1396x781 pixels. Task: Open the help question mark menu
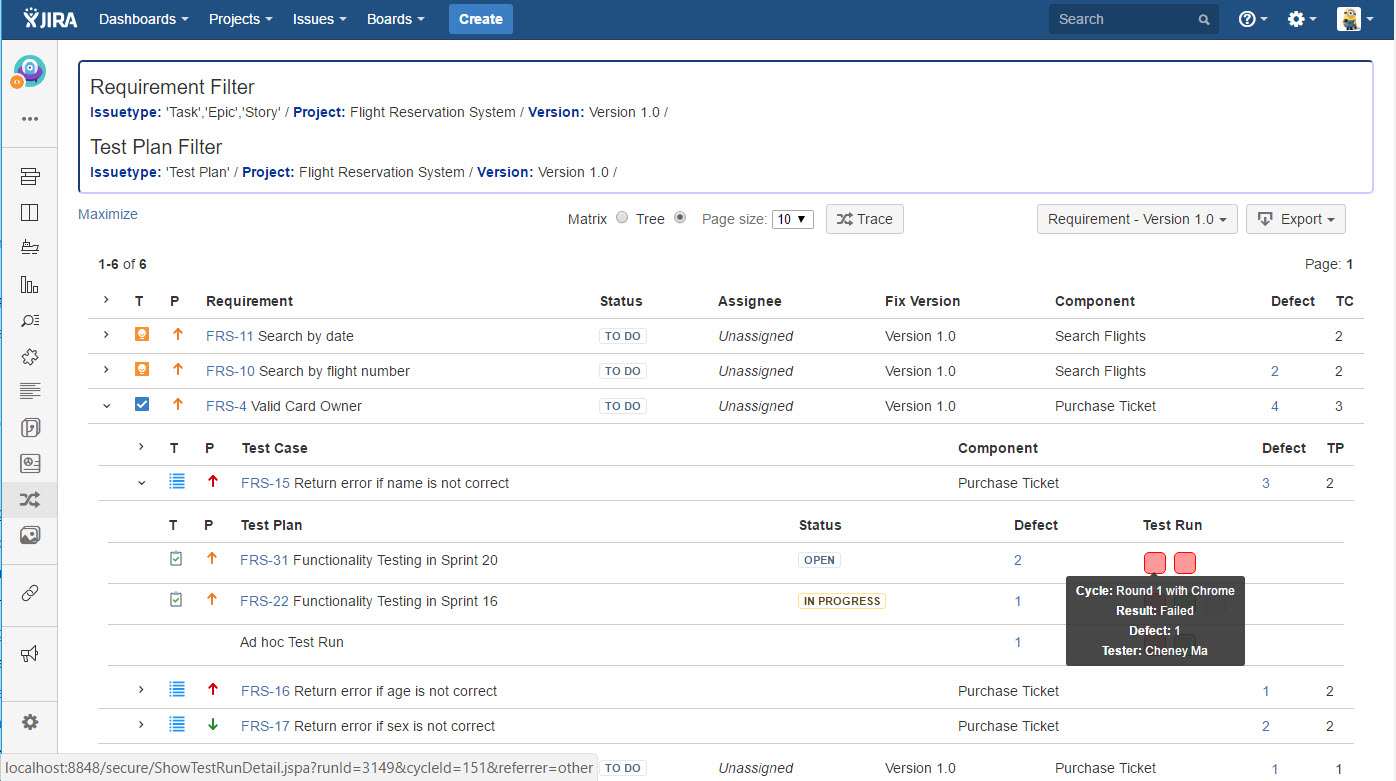[1252, 19]
